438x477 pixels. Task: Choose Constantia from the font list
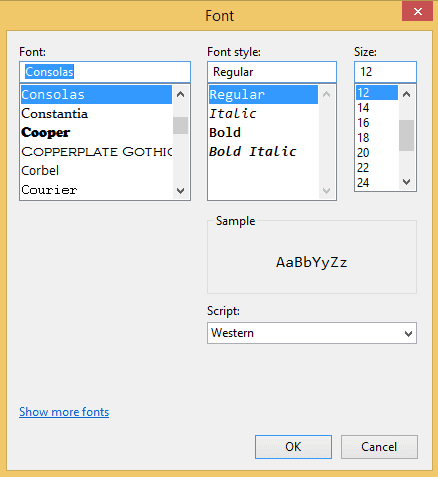pos(96,114)
